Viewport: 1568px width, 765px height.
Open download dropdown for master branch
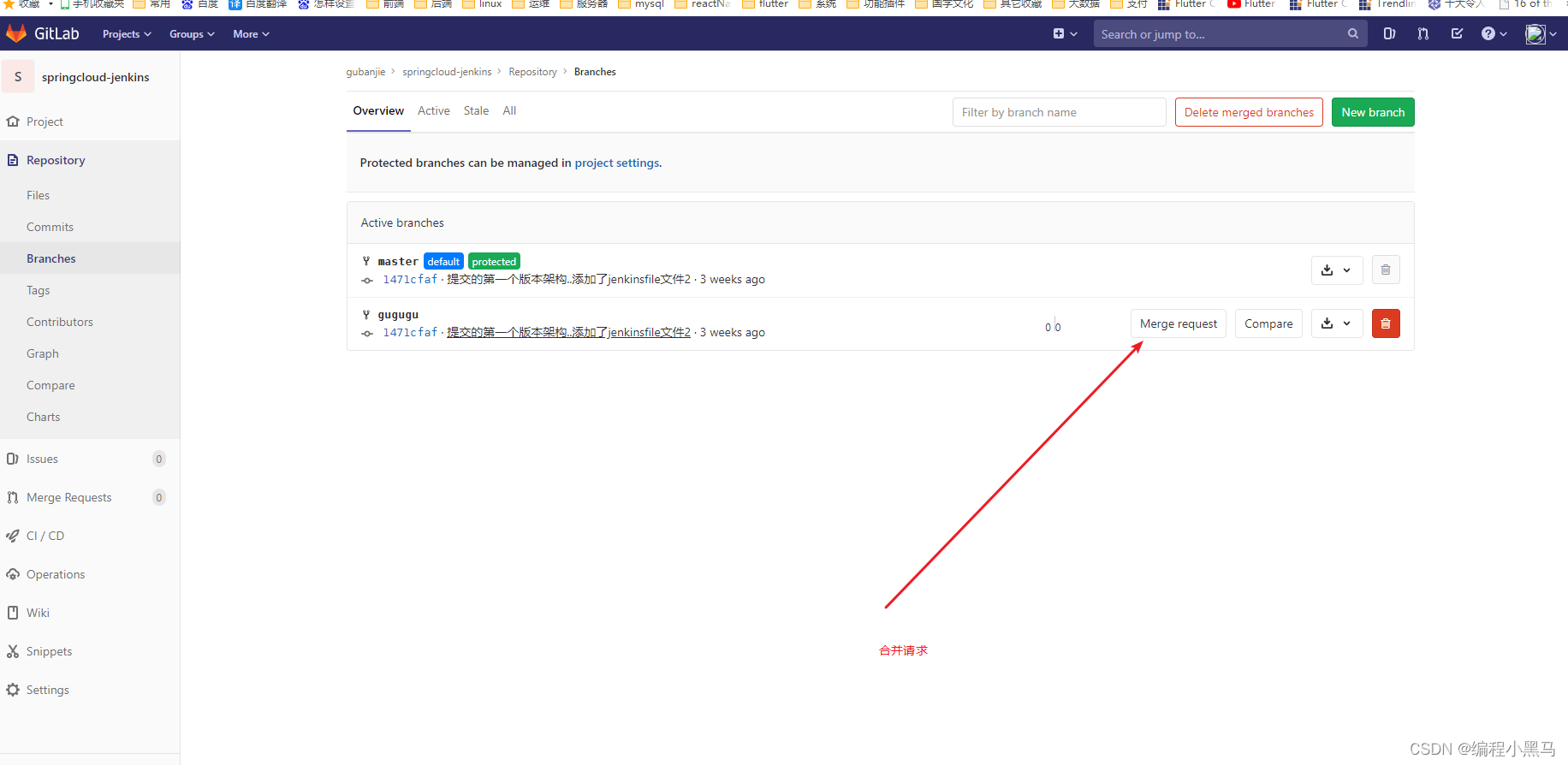tap(1337, 270)
